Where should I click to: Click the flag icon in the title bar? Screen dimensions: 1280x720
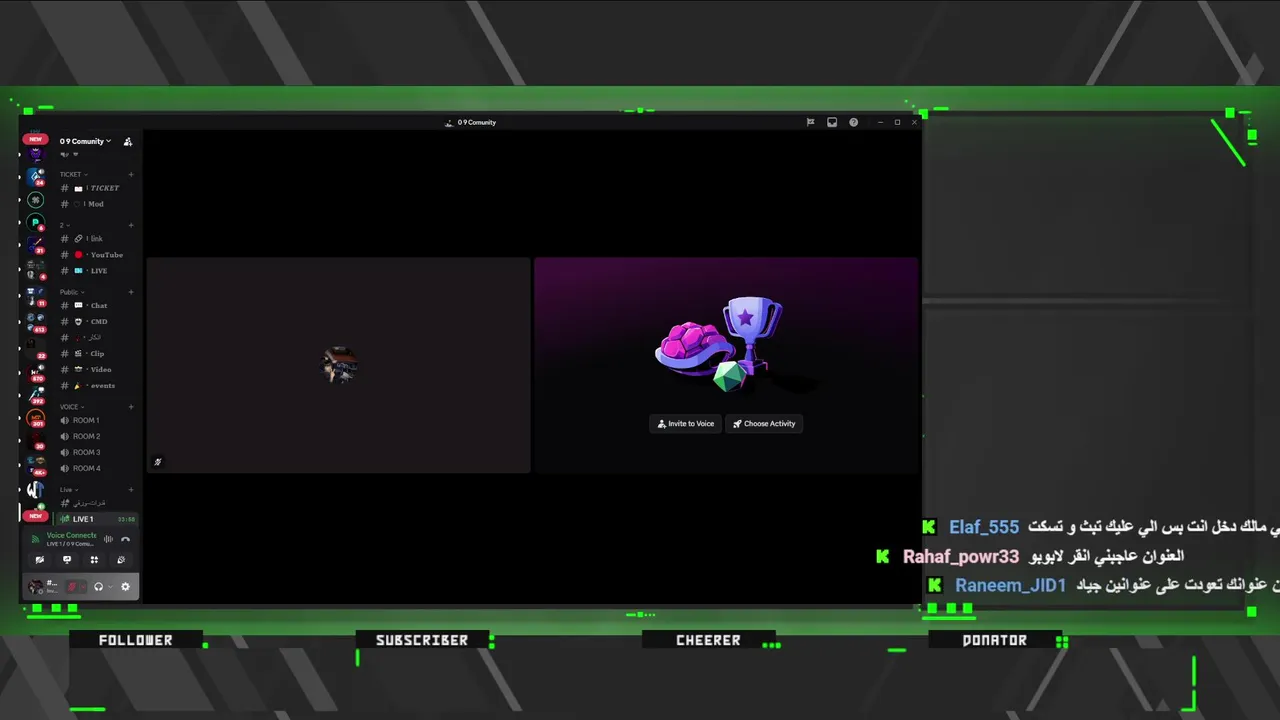pos(810,122)
